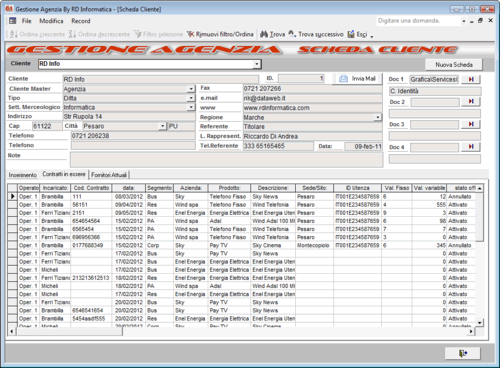Click the Note text area
Image resolution: width=500 pixels, height=368 pixels.
(x=227, y=159)
